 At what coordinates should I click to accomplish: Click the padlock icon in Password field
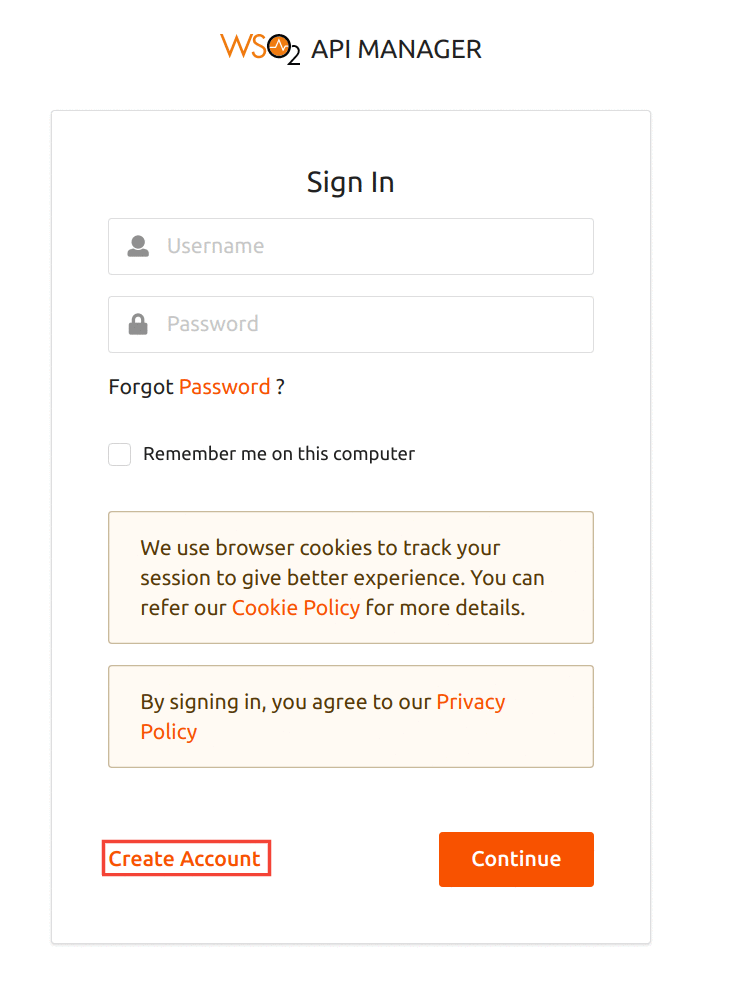138,324
